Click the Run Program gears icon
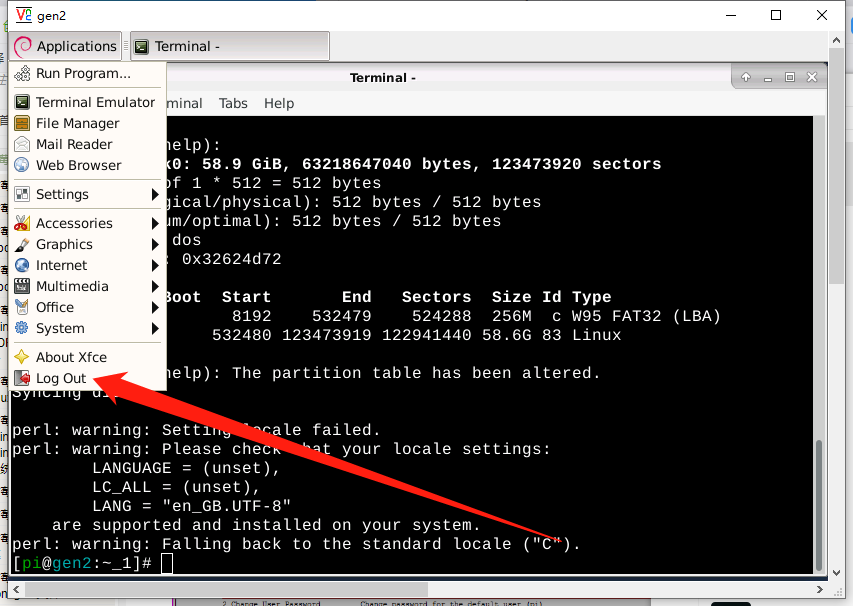 click(x=22, y=73)
